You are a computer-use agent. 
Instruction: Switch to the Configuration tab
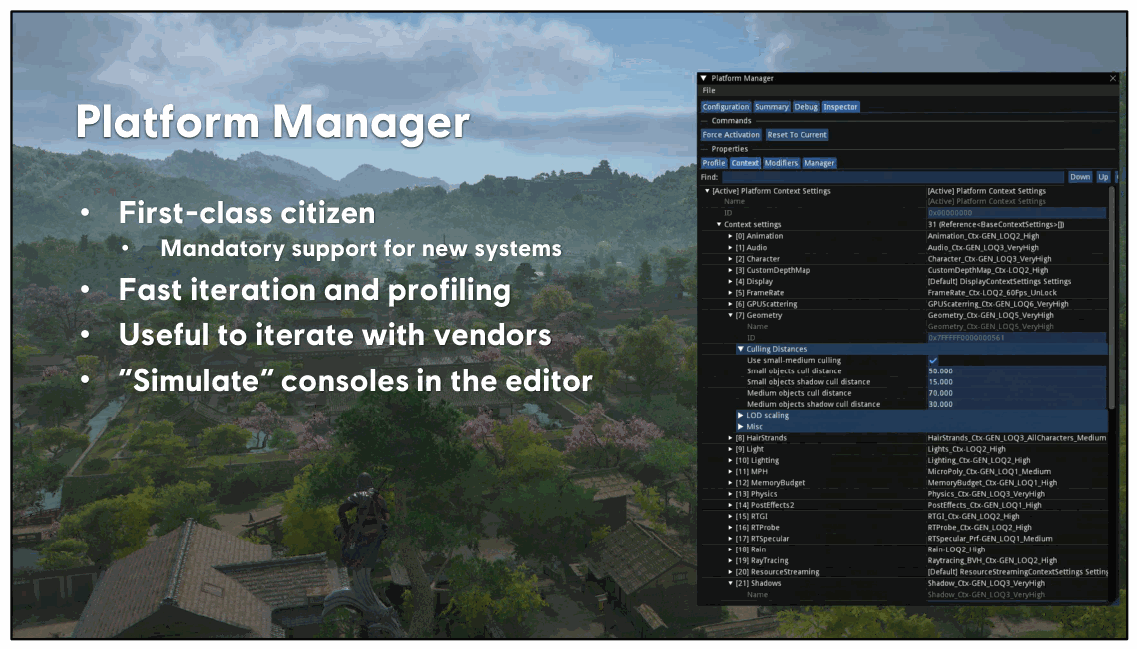click(726, 107)
